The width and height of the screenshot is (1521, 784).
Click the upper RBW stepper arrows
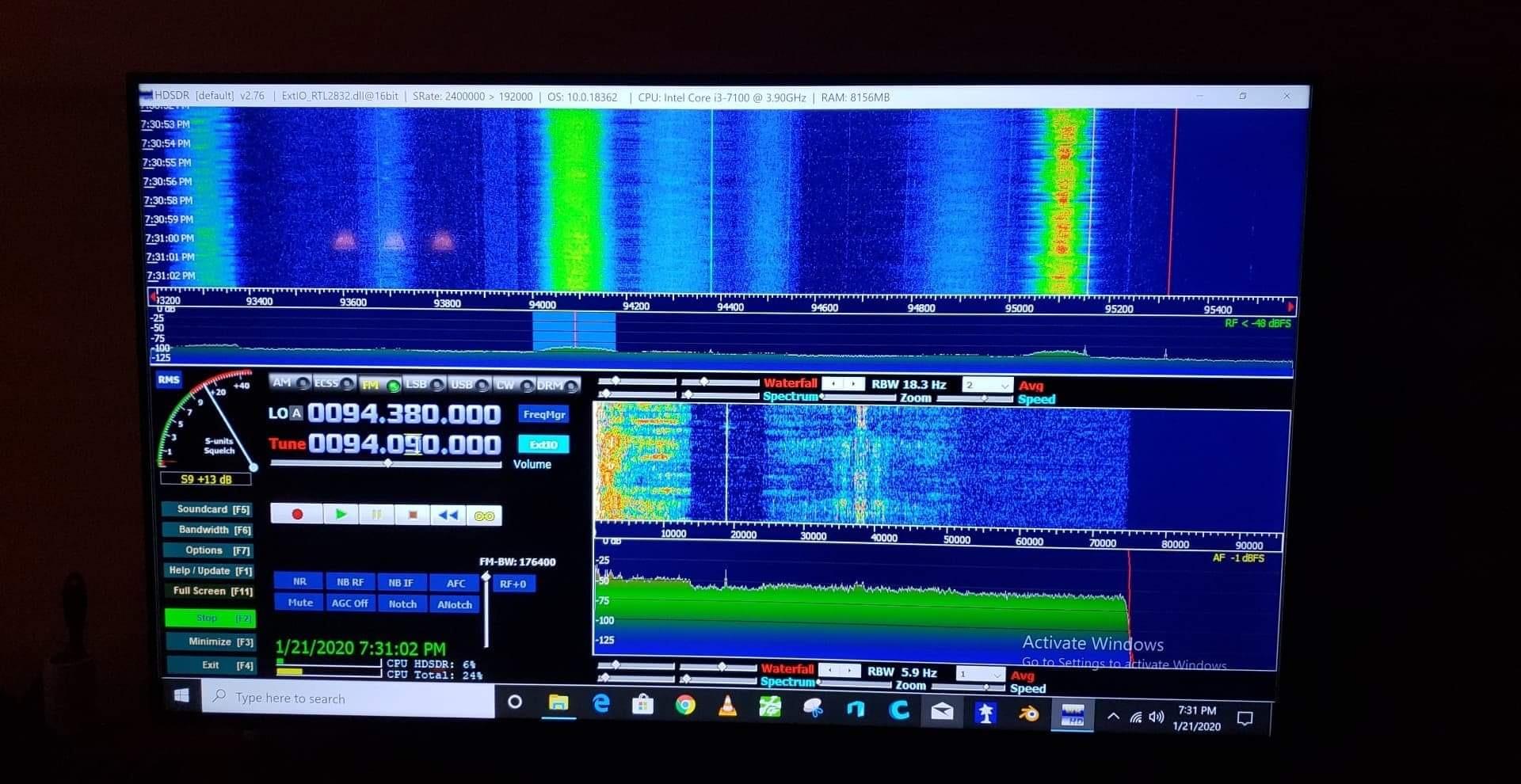(843, 384)
